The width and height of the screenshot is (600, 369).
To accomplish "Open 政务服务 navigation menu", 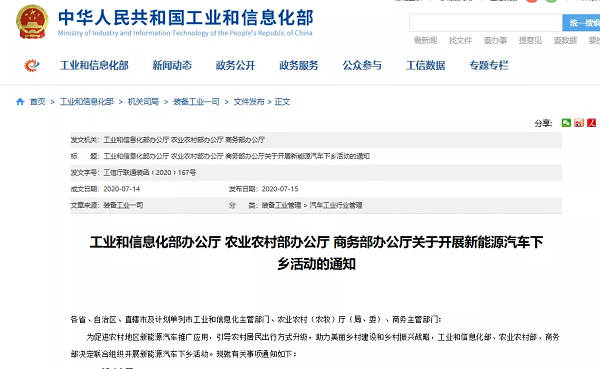I will [x=299, y=65].
